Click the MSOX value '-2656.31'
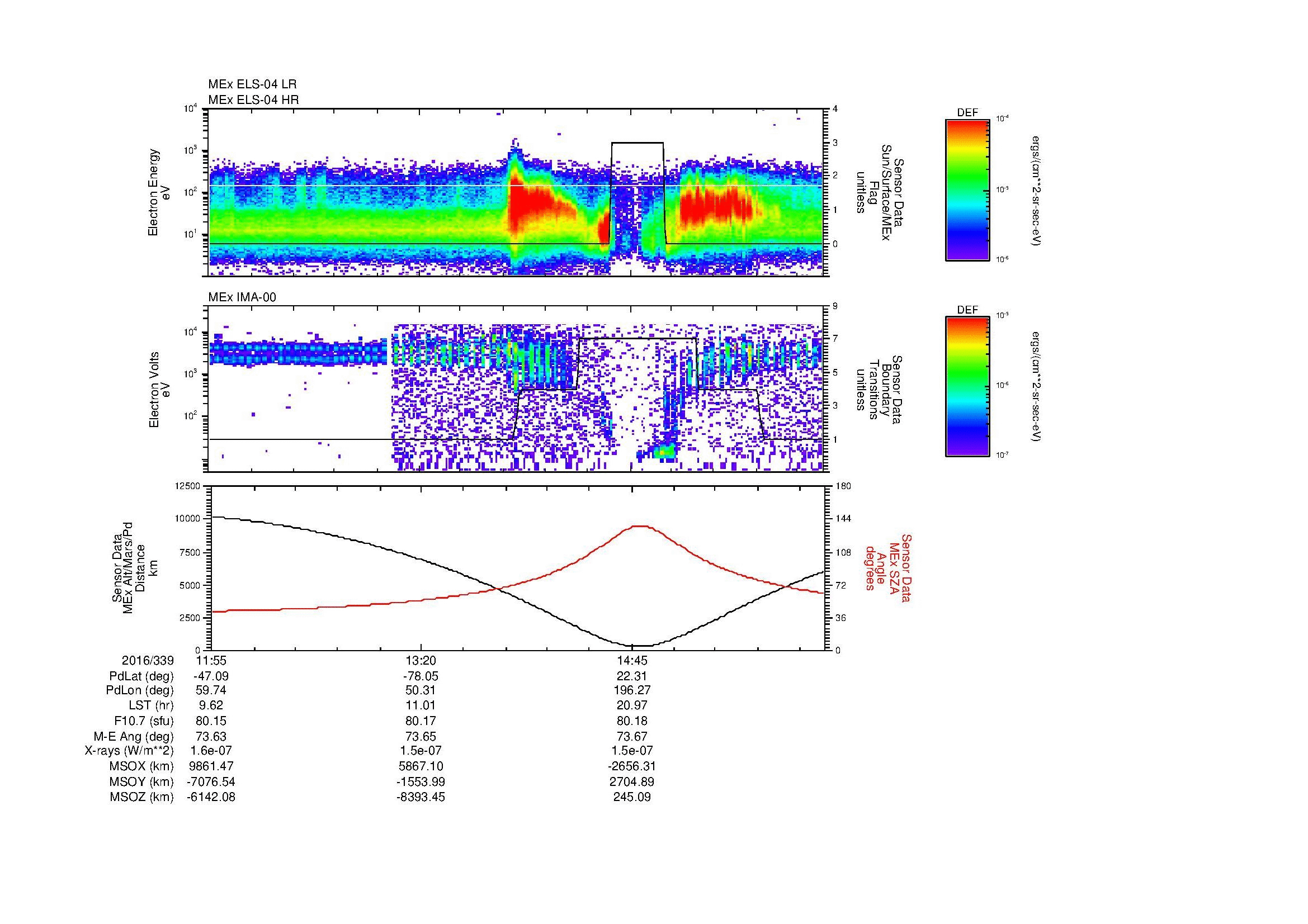The height and width of the screenshot is (924, 1308). point(632,766)
